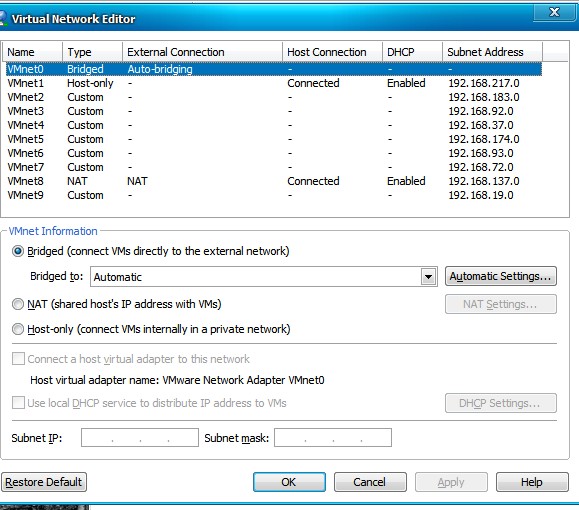
Task: Confirm with the OK button
Action: pos(289,482)
